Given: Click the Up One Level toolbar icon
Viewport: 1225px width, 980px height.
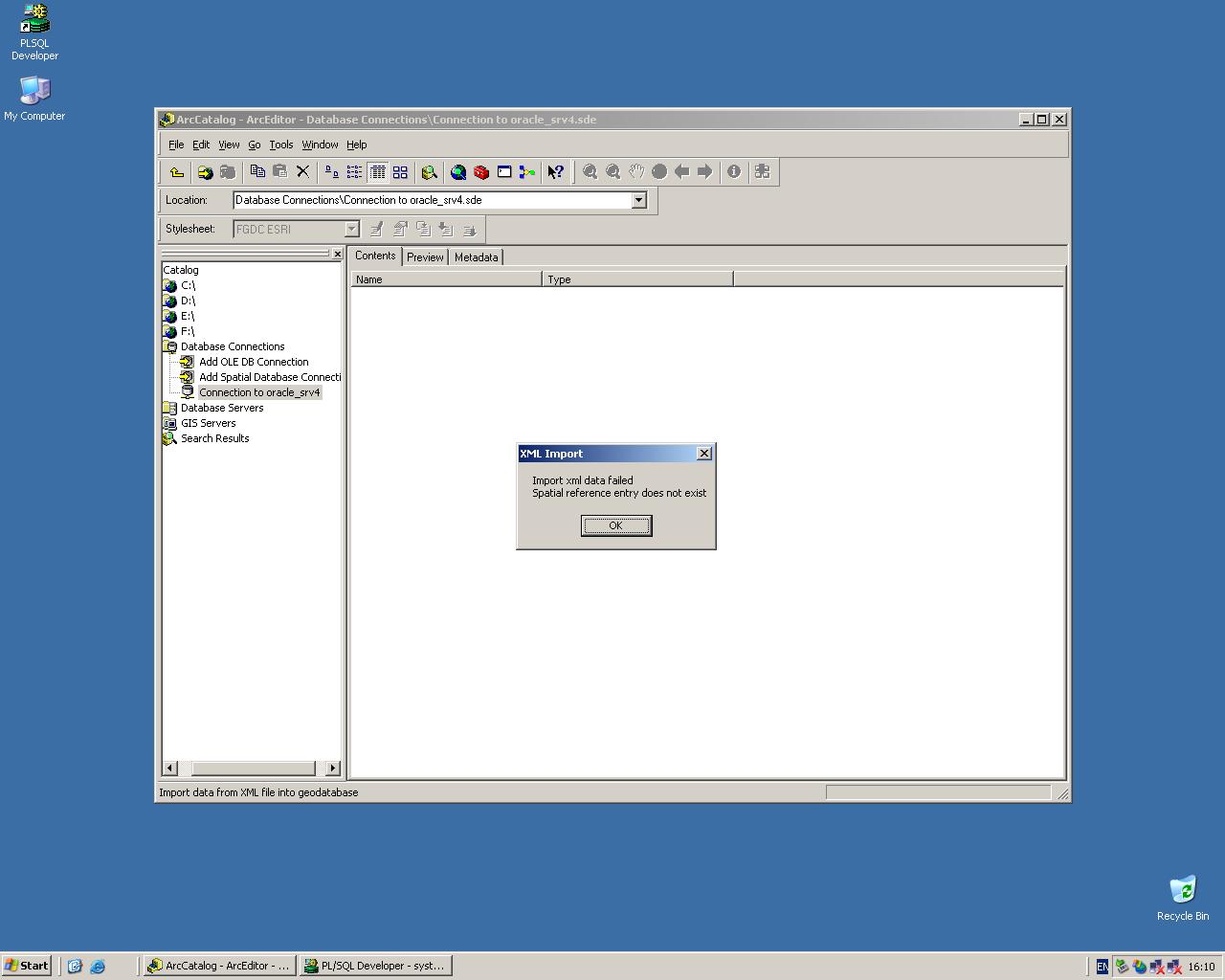Looking at the screenshot, I should (x=177, y=172).
